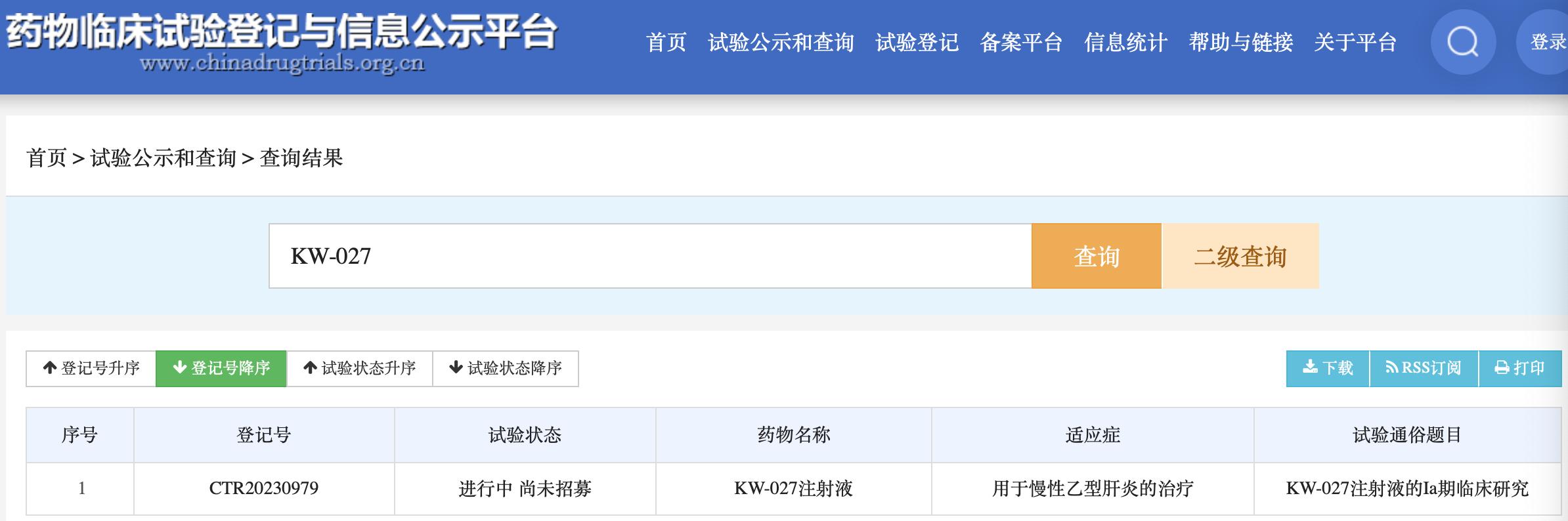Click 查询结果 breadcrumb text
The image size is (1568, 521).
tap(301, 158)
